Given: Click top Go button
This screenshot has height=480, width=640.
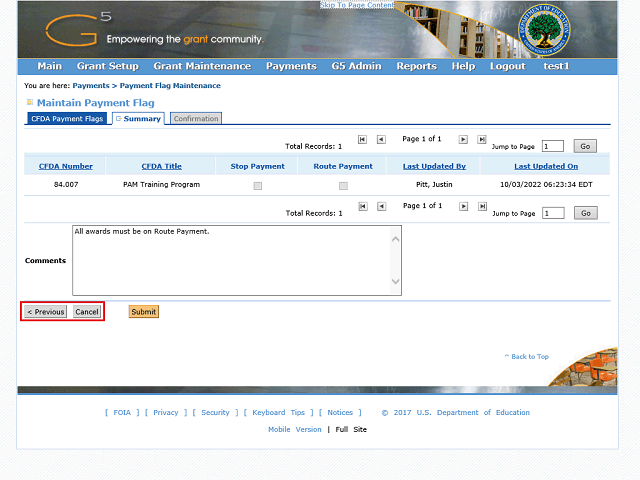Looking at the screenshot, I should [585, 146].
